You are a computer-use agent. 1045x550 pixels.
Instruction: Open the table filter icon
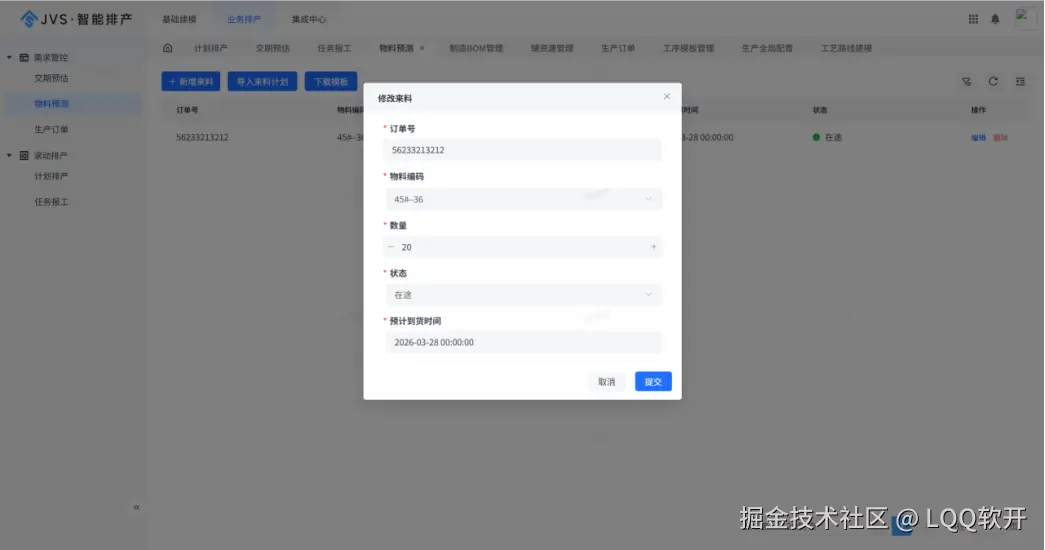click(x=966, y=81)
